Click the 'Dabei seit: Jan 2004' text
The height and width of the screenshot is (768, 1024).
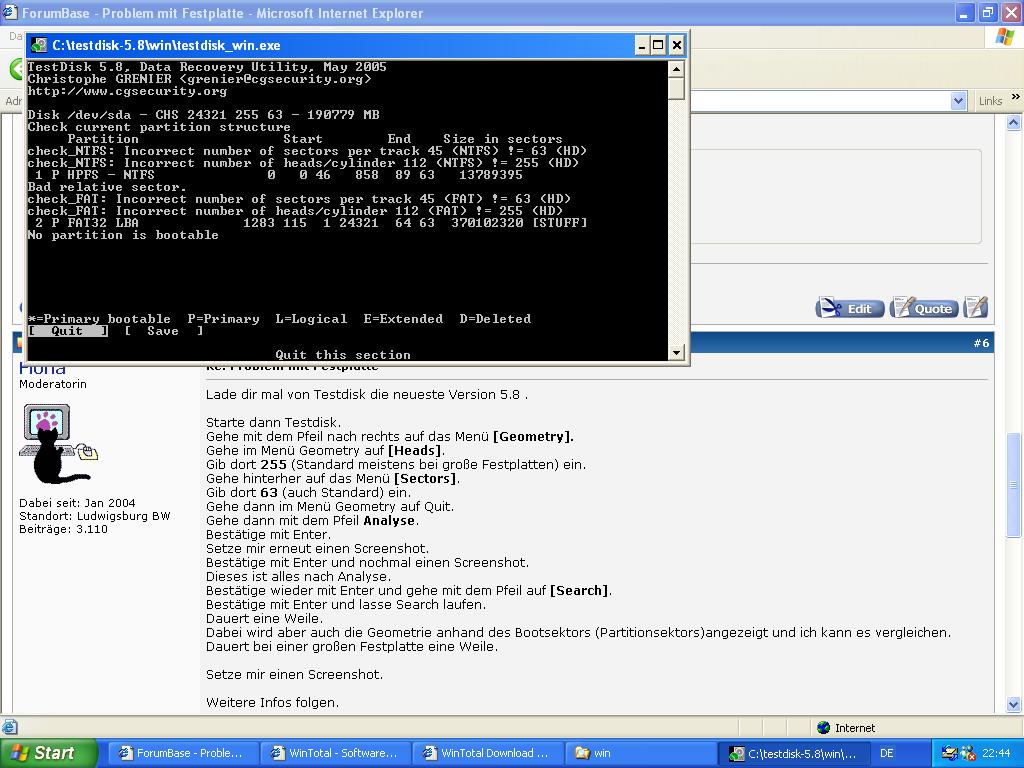77,503
